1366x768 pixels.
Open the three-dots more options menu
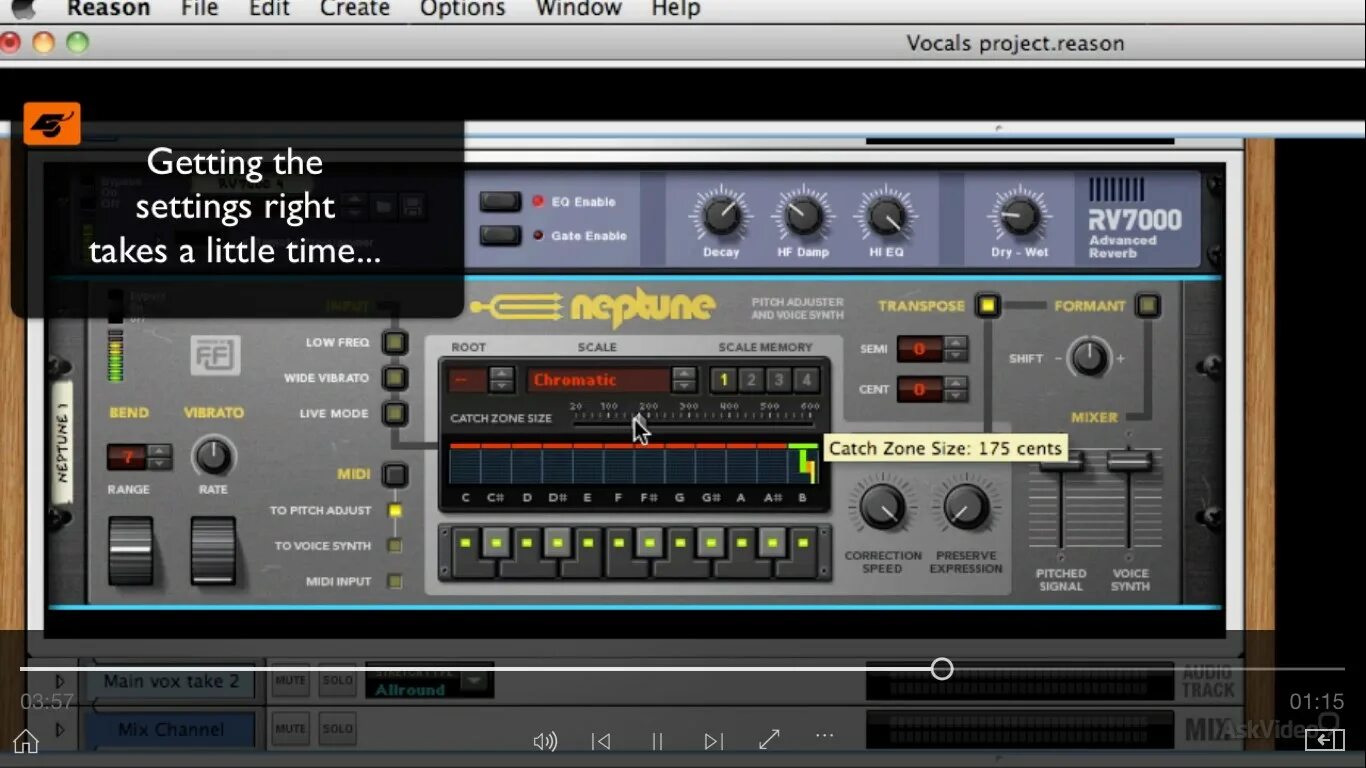click(824, 735)
